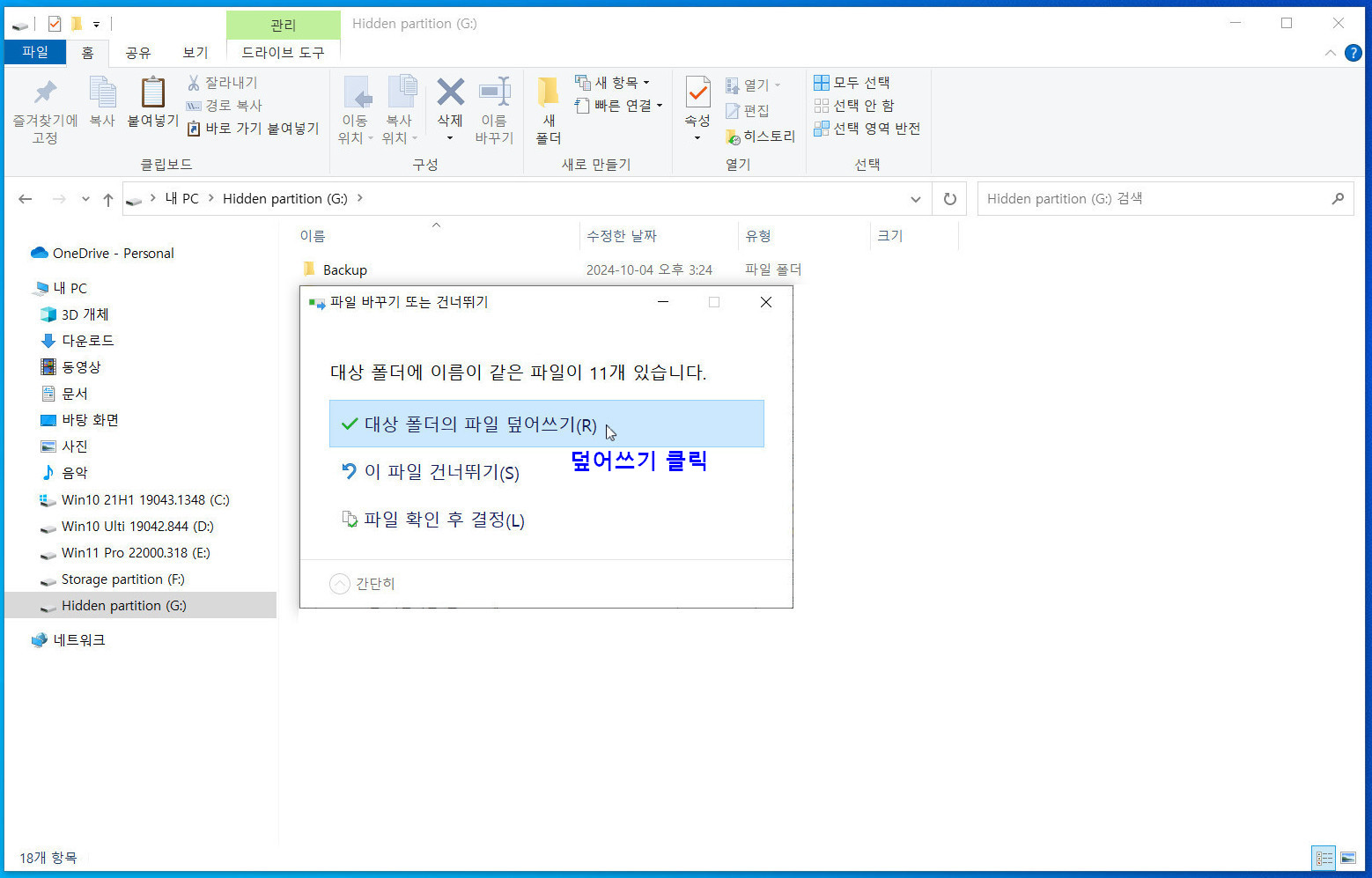Collapse the ribbon with the chevron
Screen dimensions: 1372x878
point(1330,53)
